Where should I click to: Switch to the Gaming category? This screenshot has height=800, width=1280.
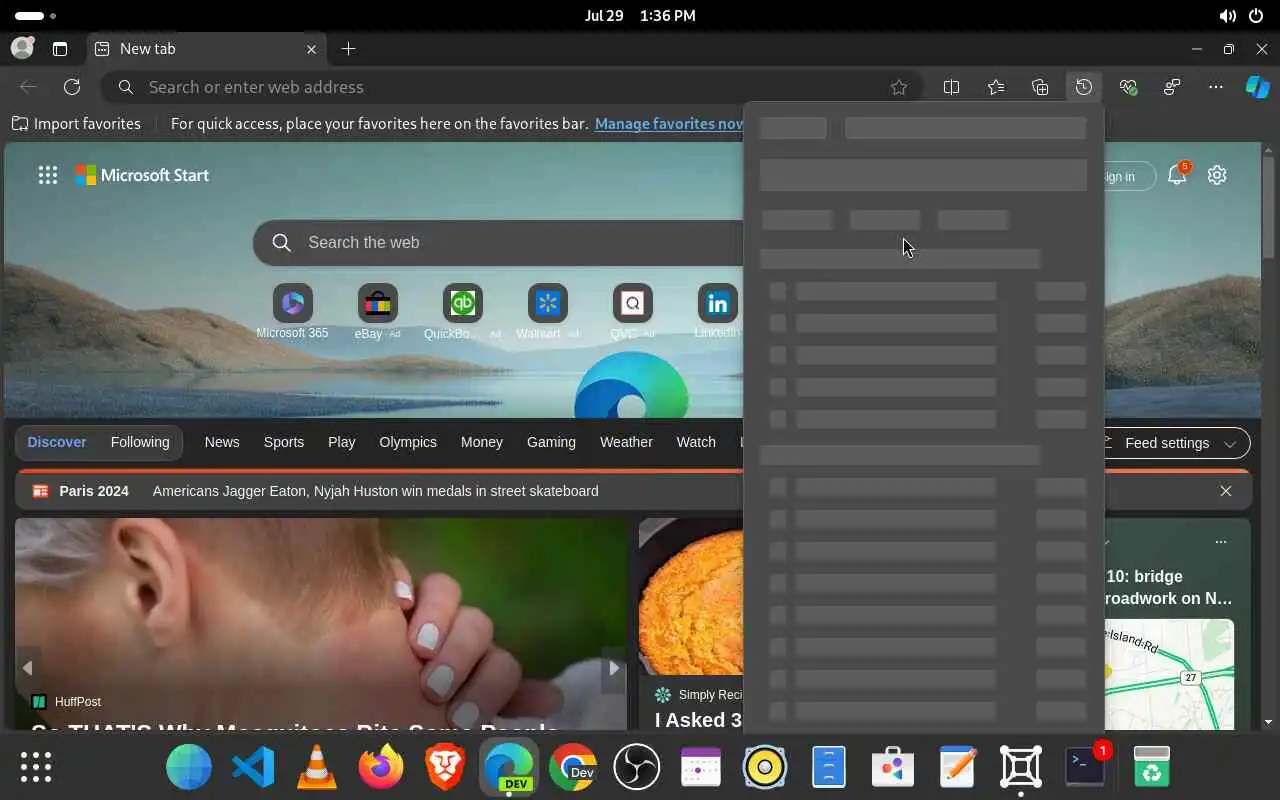(551, 442)
